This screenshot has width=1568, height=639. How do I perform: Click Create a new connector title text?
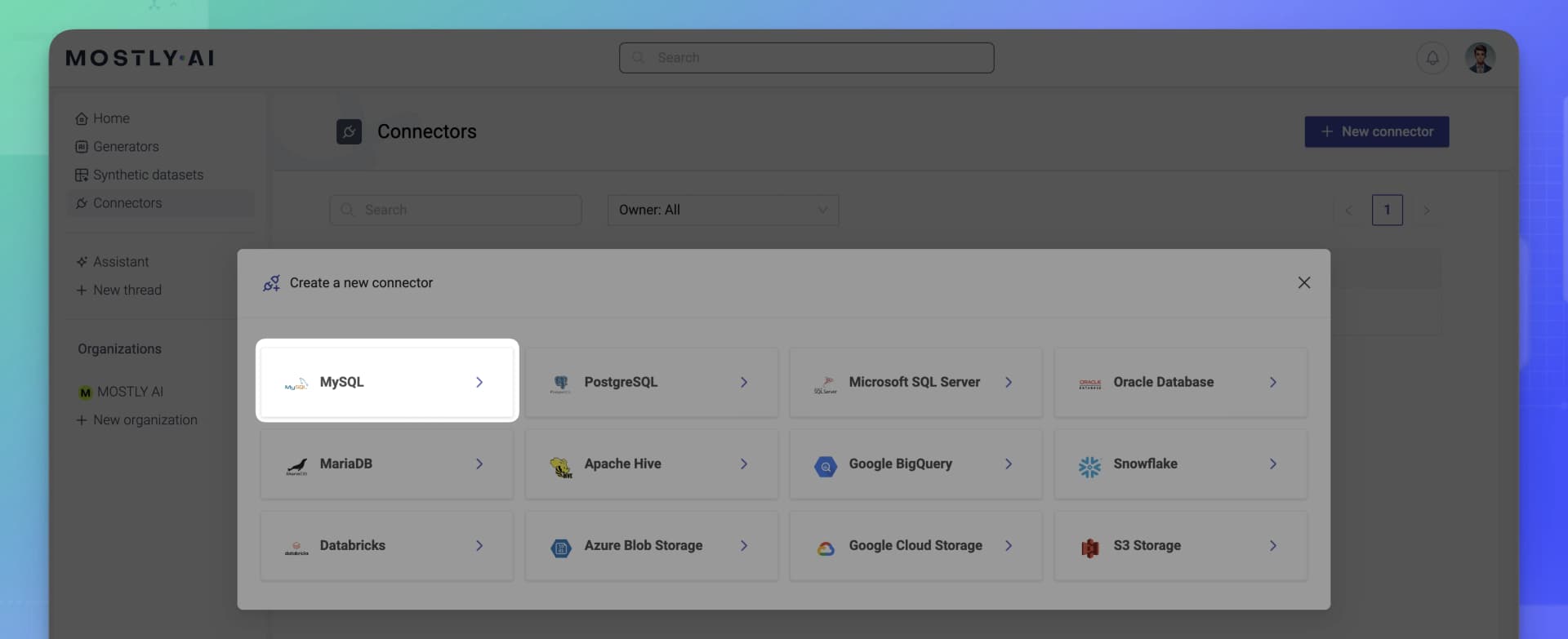(361, 283)
